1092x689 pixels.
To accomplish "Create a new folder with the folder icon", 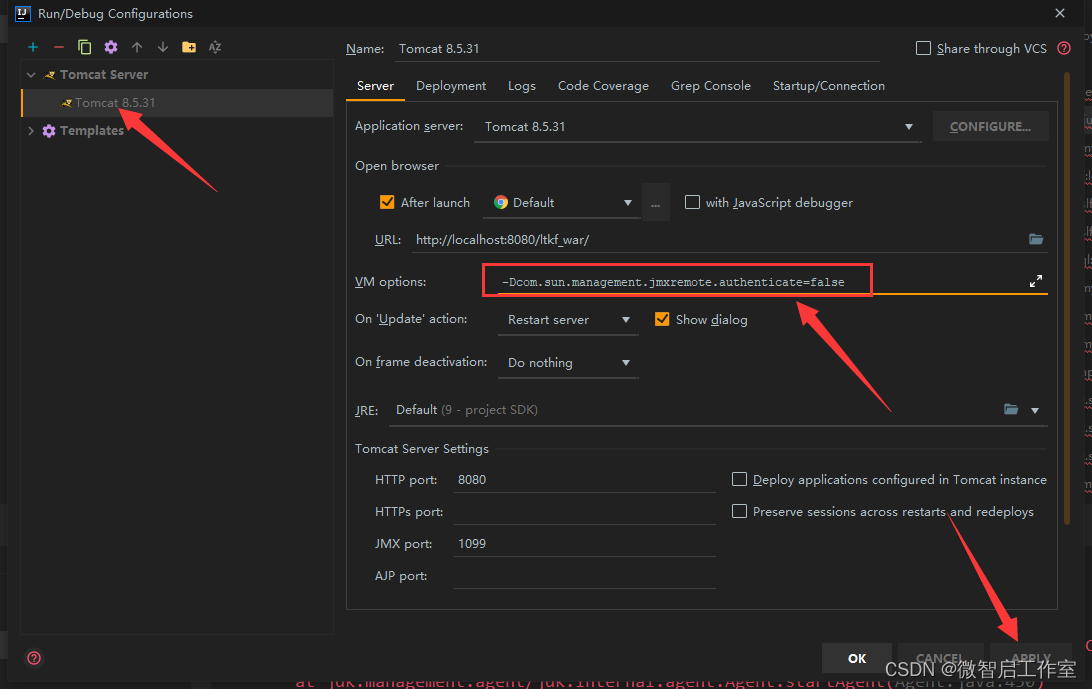I will coord(189,47).
